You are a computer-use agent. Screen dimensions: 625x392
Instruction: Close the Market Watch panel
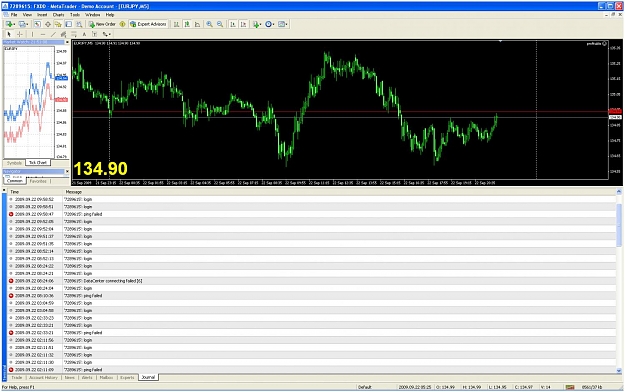tap(67, 42)
